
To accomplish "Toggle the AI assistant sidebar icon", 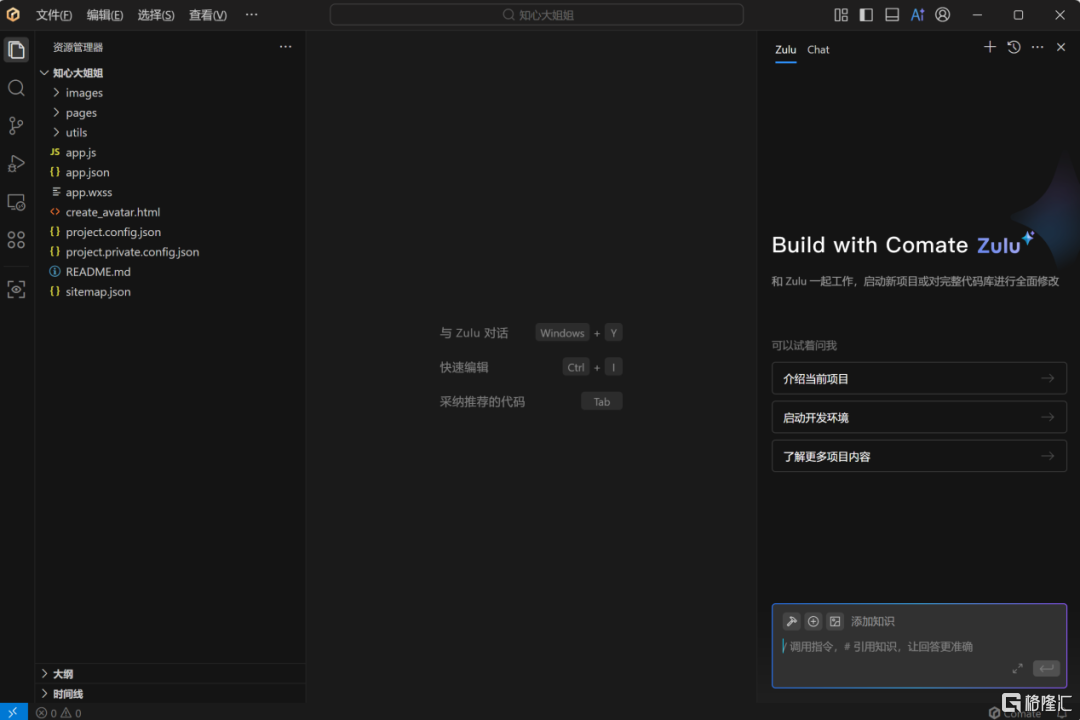I will coord(917,15).
